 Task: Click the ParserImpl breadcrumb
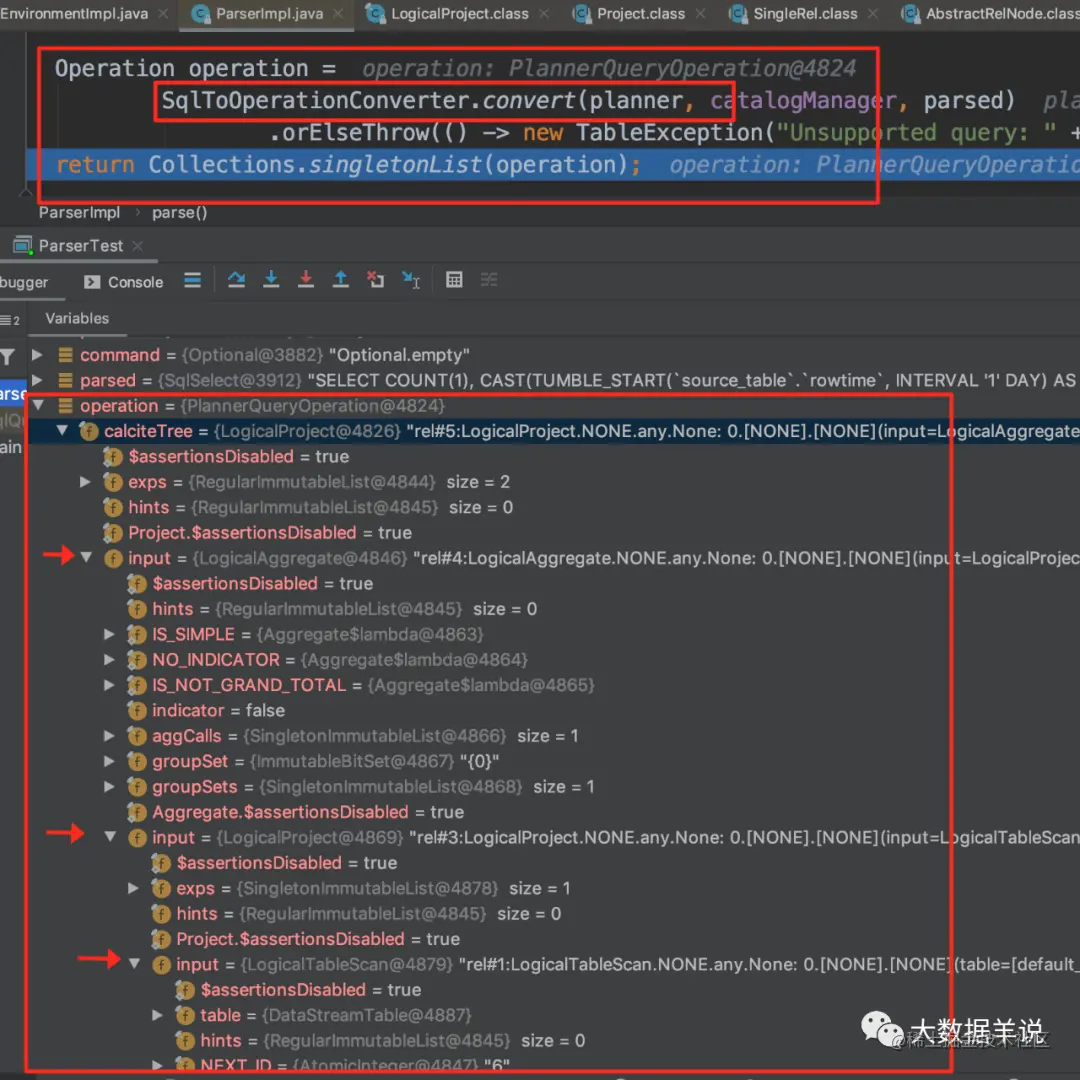tap(79, 213)
